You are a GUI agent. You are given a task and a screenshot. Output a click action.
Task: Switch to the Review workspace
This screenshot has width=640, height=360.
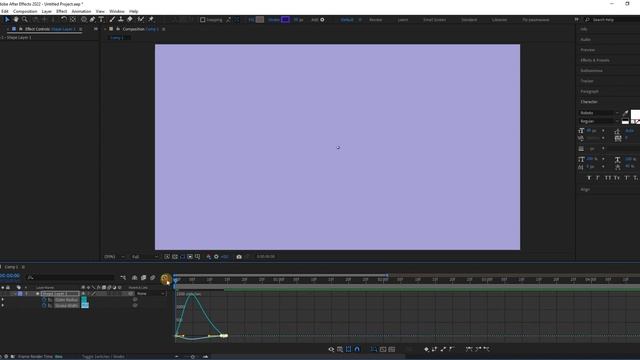(x=376, y=20)
